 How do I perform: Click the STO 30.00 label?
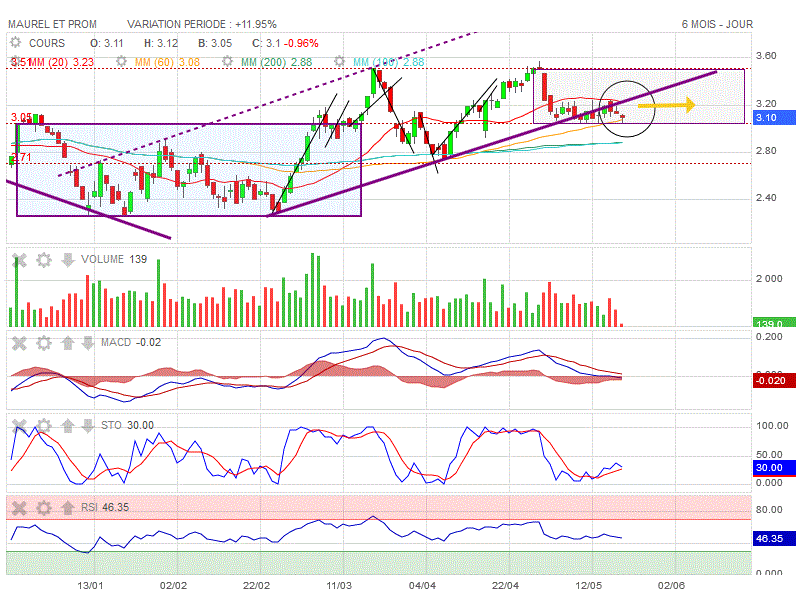127,425
